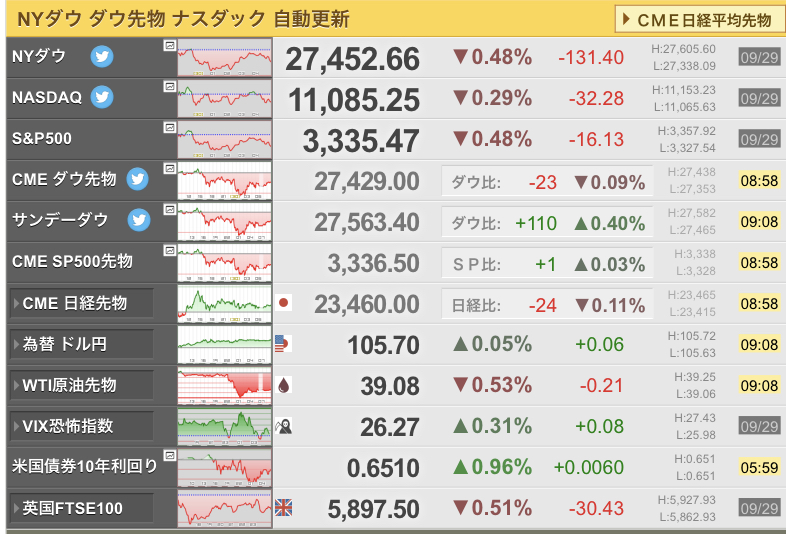786x534 pixels.
Task: Expand the CME 日経先物 item
Action: coord(81,303)
